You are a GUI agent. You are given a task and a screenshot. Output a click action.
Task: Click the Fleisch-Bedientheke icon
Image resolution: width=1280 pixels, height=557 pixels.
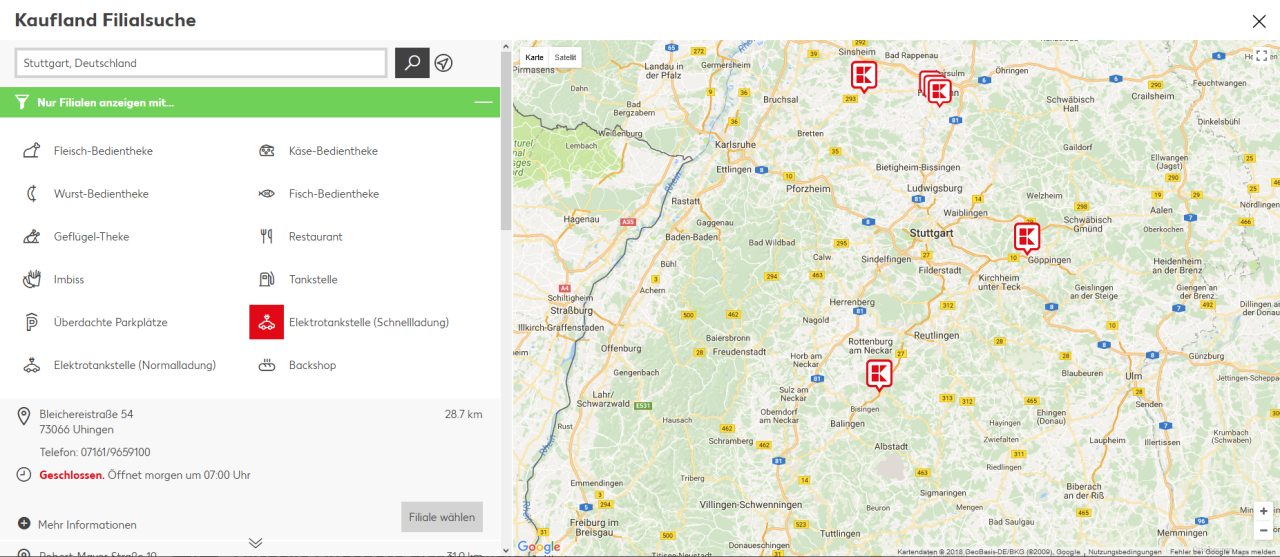[32, 151]
